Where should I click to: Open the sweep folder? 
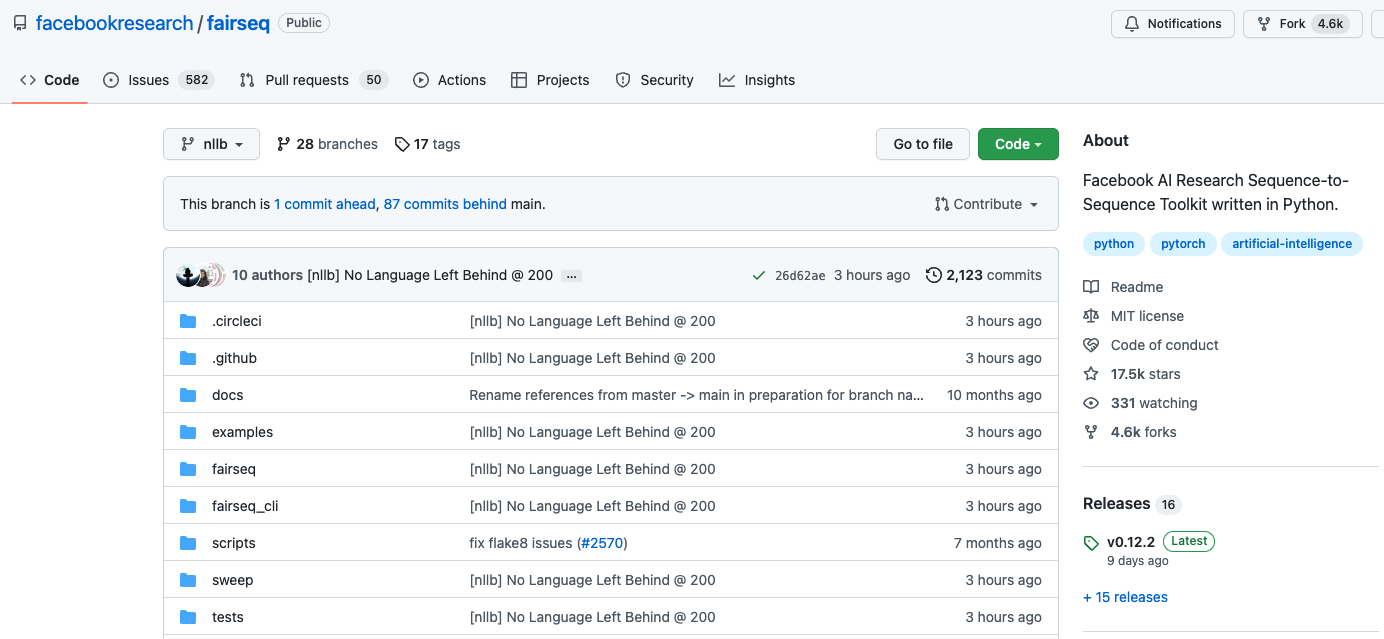click(x=232, y=580)
